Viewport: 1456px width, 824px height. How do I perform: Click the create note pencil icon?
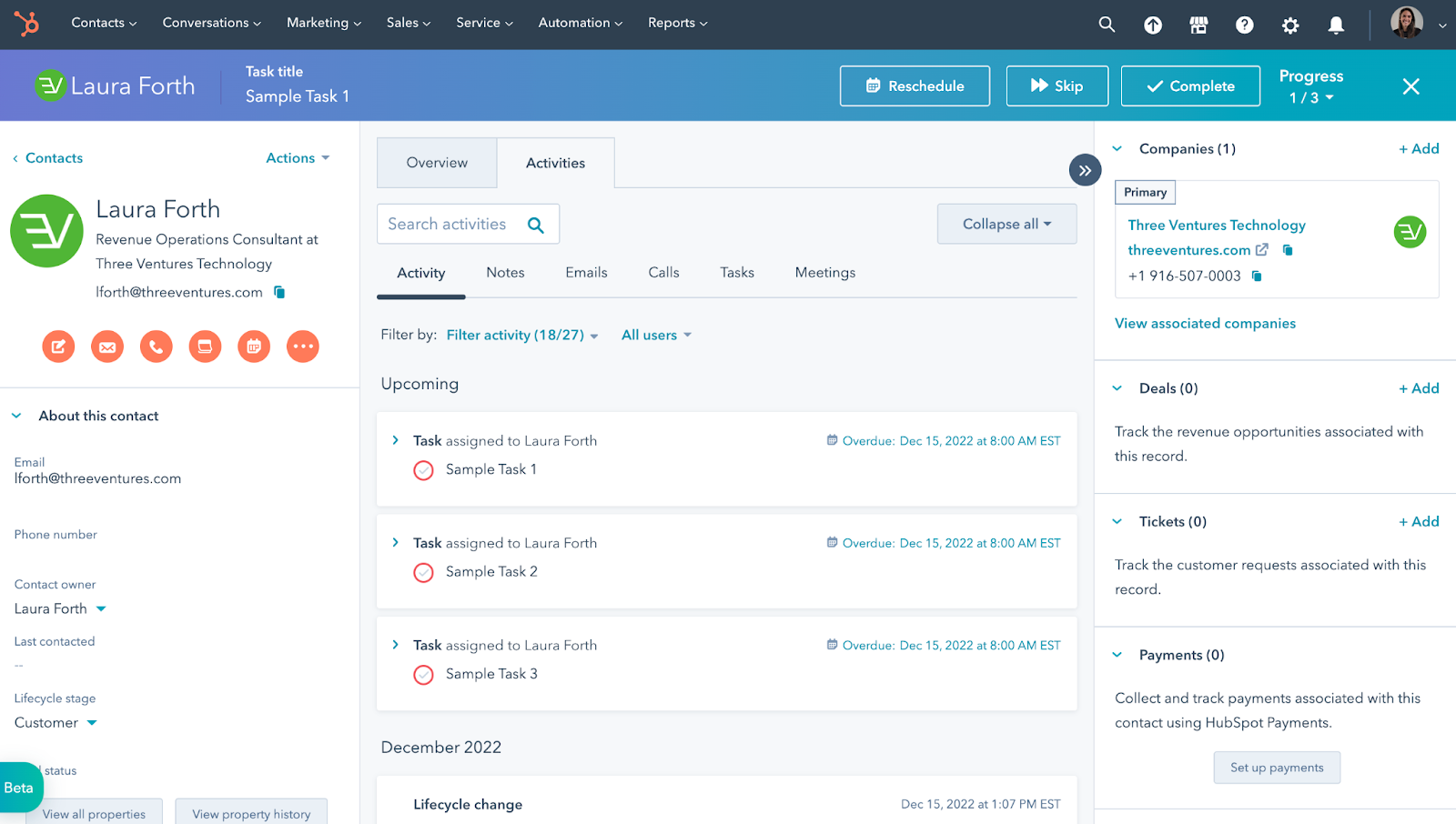(58, 347)
